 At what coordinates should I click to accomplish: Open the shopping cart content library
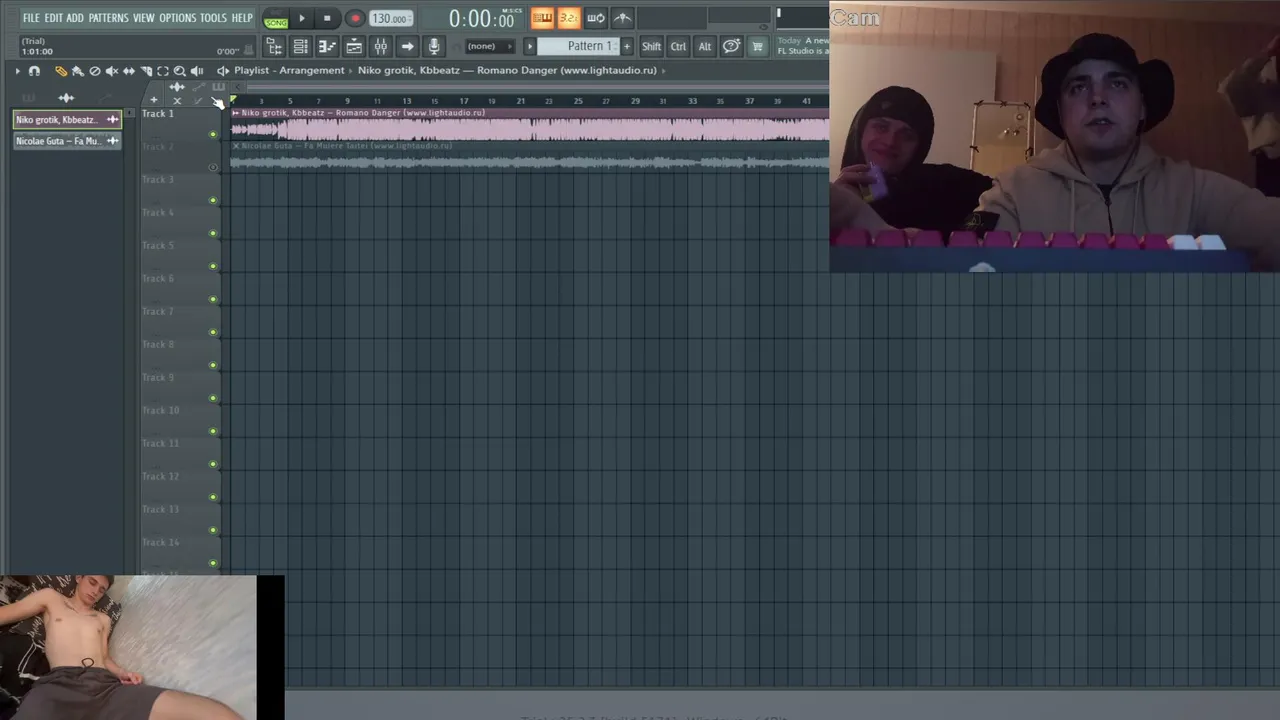coord(757,46)
